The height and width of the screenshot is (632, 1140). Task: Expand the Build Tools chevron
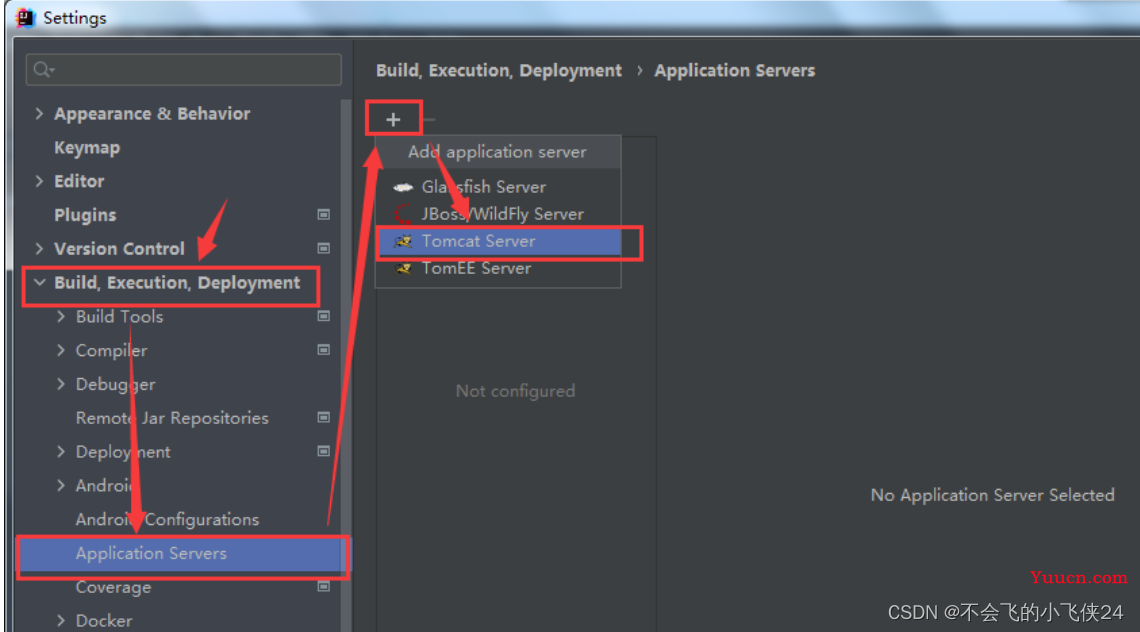[61, 316]
